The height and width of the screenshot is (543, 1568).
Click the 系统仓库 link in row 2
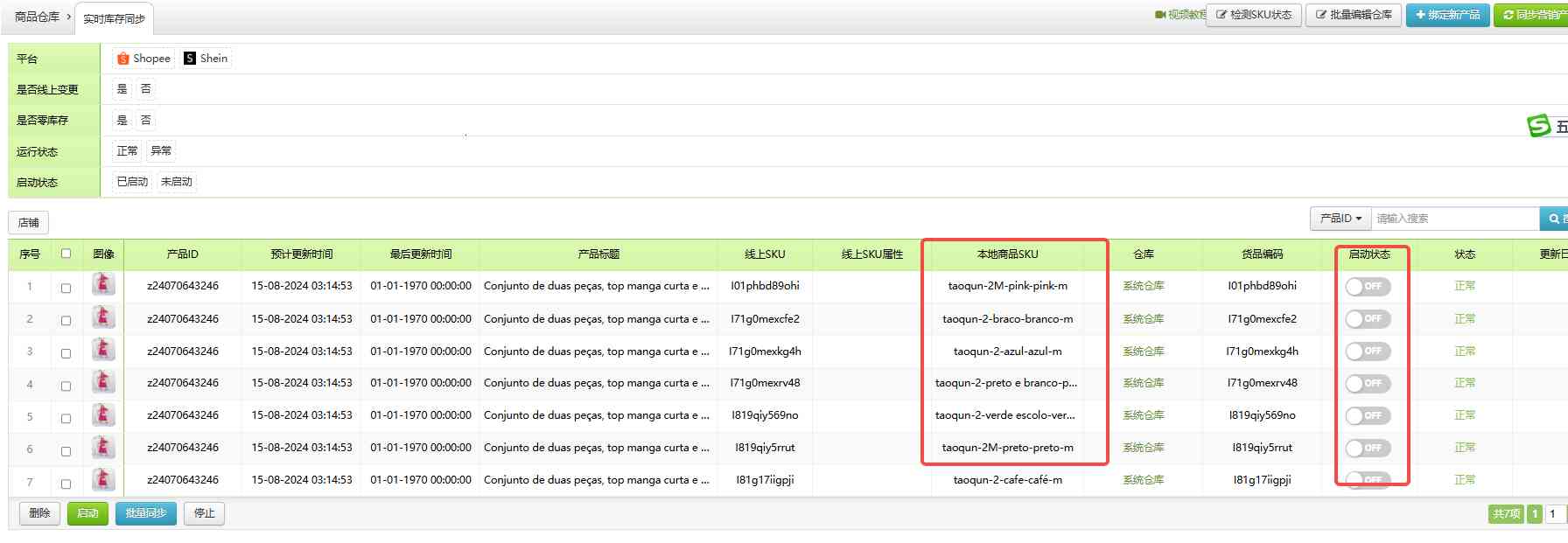coord(1143,319)
